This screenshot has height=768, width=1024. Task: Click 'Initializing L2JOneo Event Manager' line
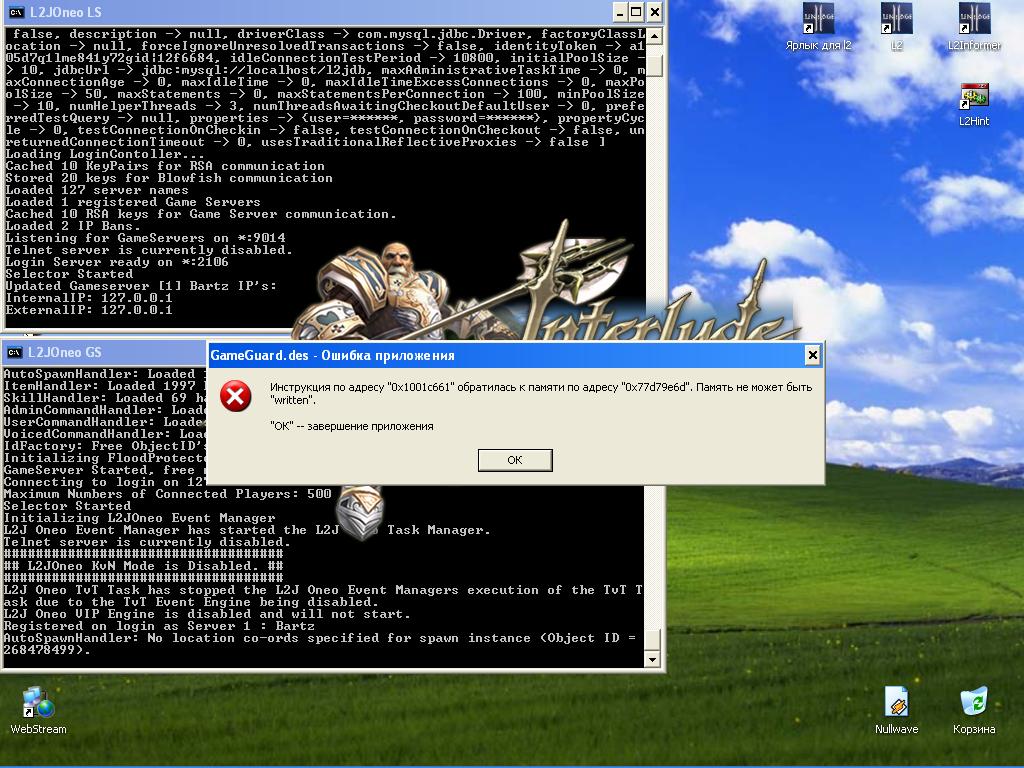pos(139,518)
